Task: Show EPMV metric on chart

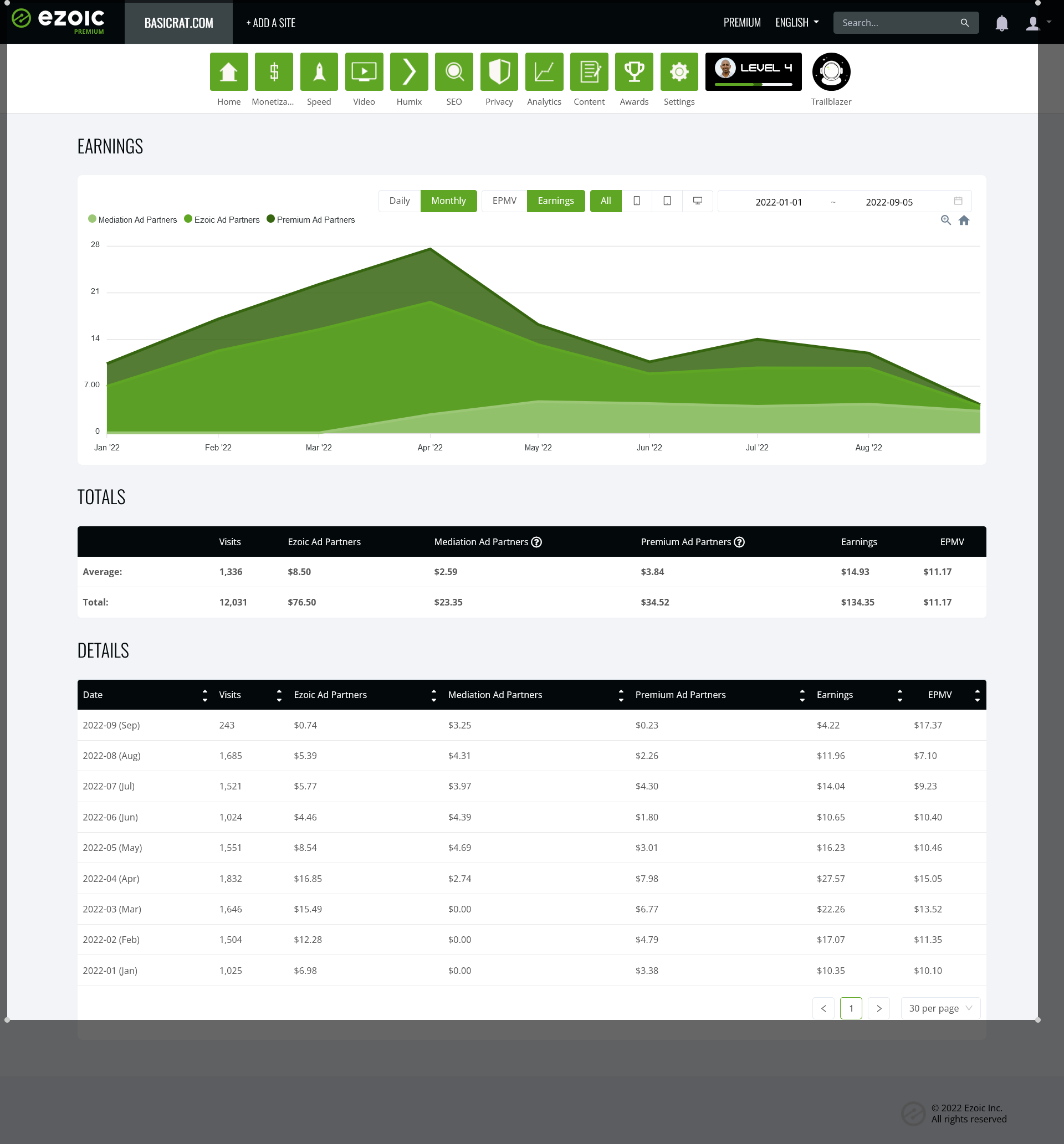Action: [504, 201]
